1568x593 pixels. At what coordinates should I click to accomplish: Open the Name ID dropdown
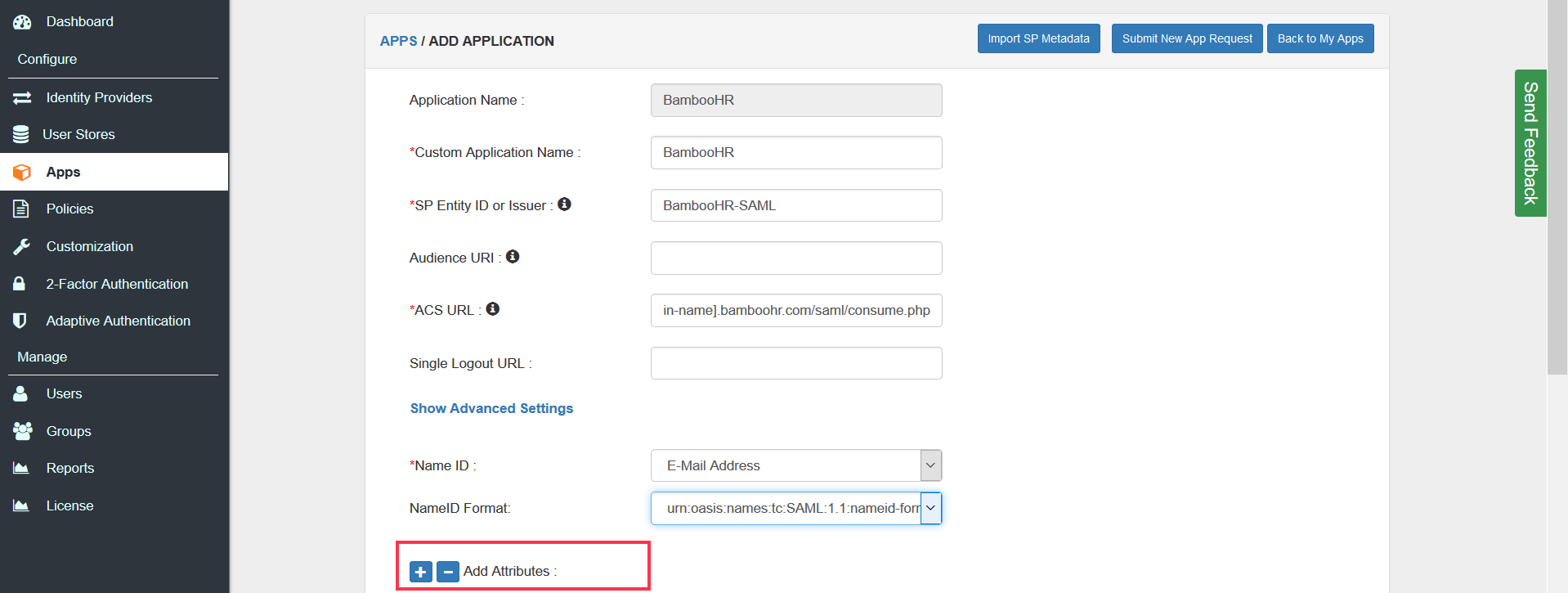click(796, 465)
